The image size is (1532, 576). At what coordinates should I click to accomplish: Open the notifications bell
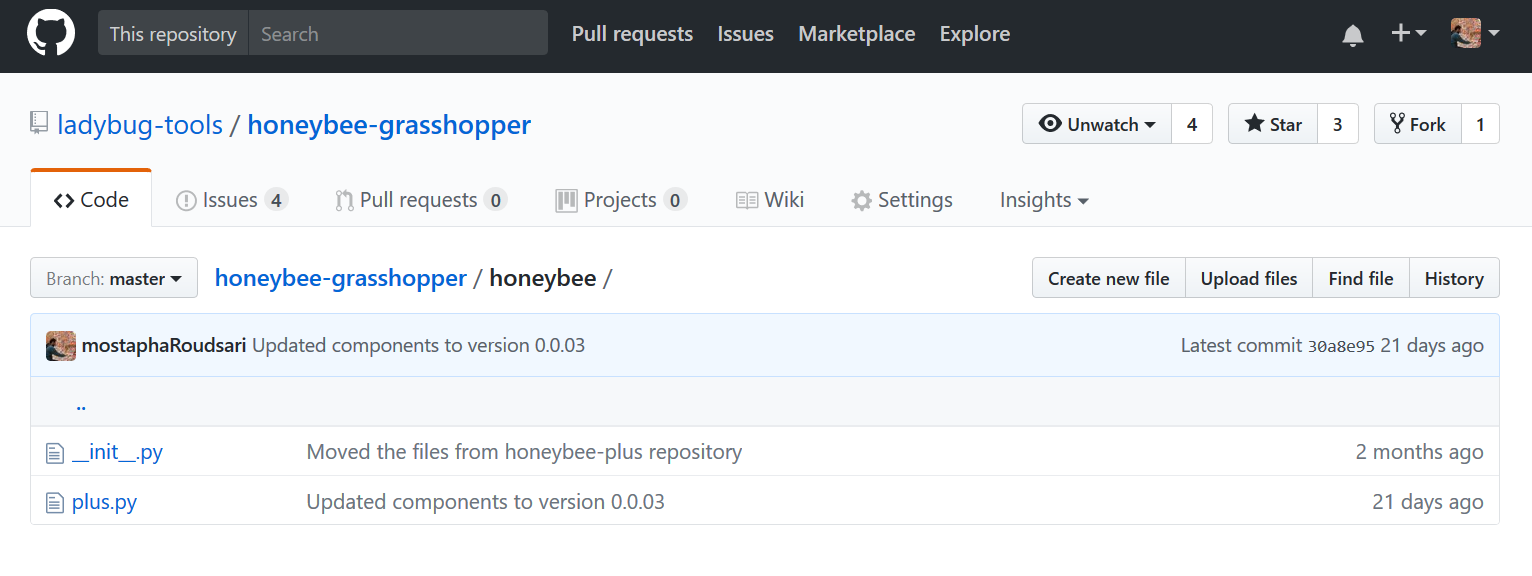pos(1352,34)
